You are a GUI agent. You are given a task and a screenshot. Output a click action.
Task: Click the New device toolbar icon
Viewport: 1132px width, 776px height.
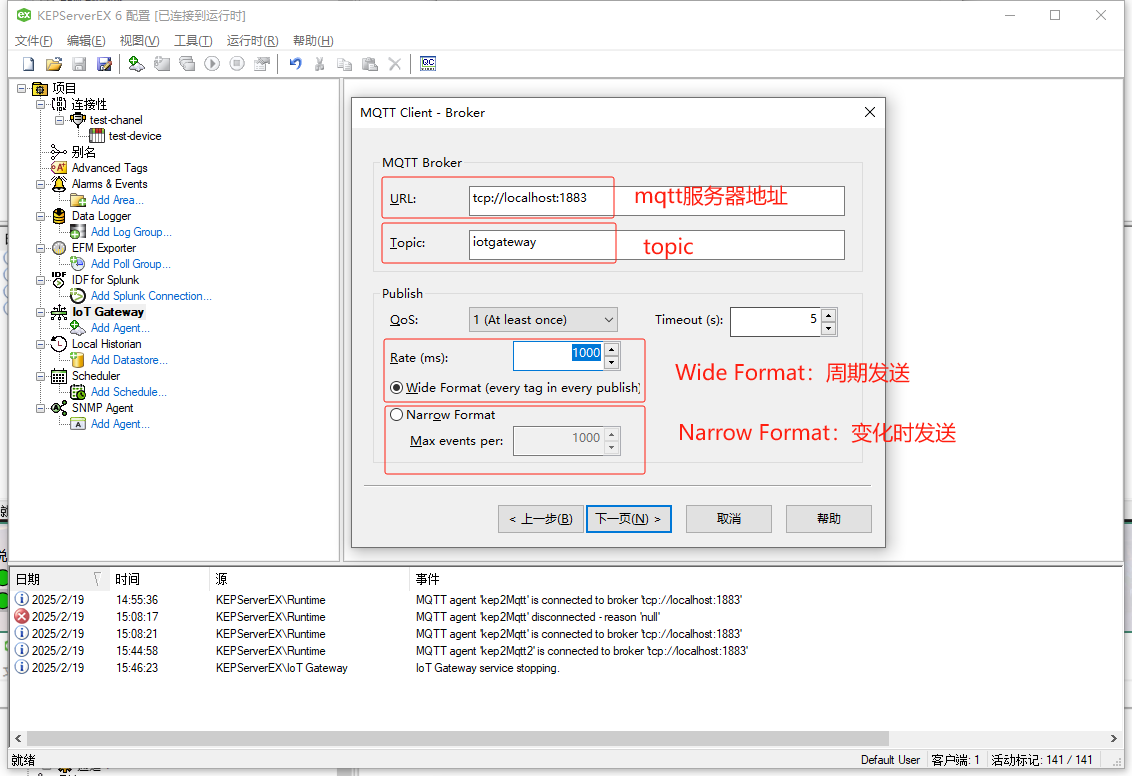pos(162,64)
